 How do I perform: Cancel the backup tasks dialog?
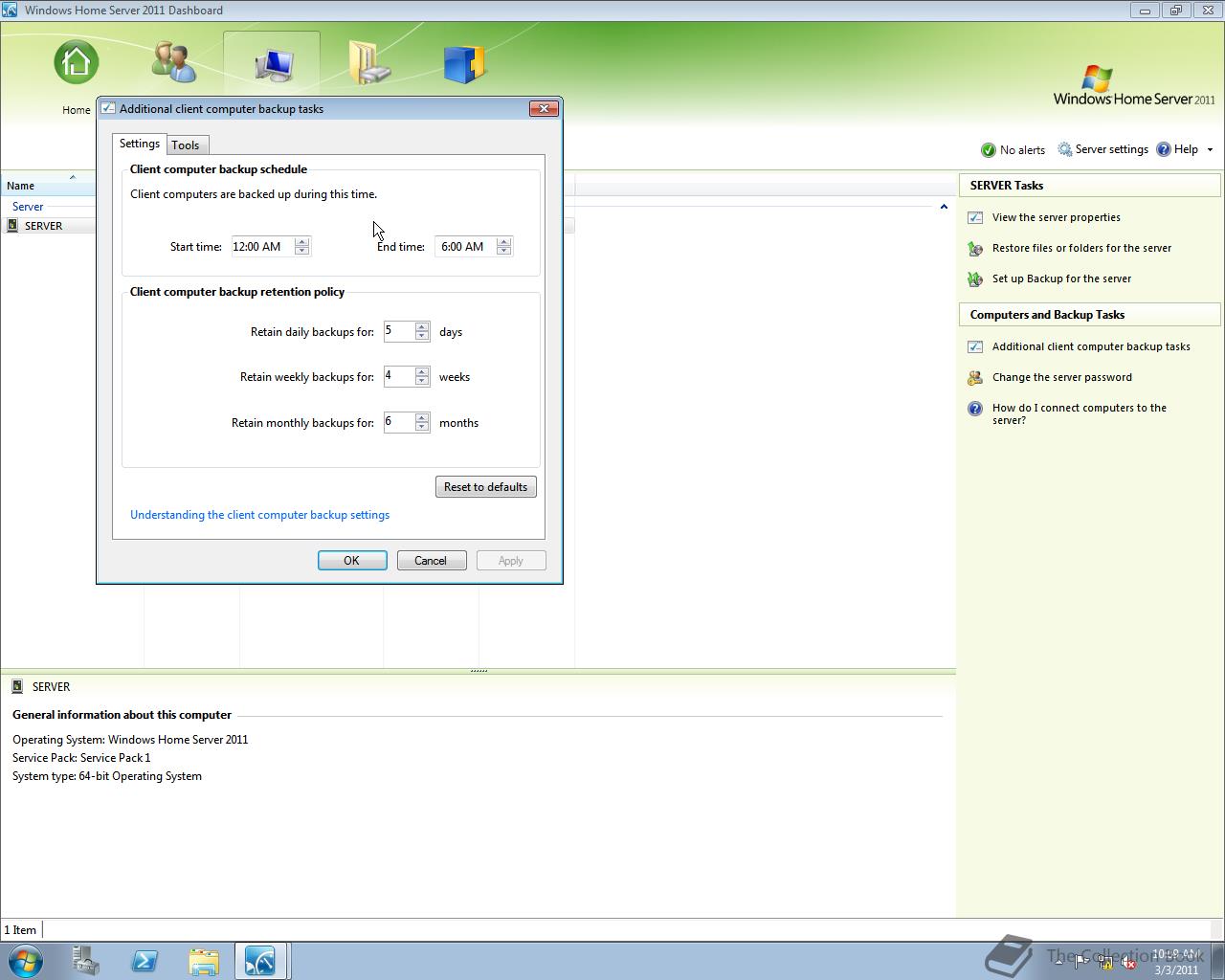[x=431, y=561]
